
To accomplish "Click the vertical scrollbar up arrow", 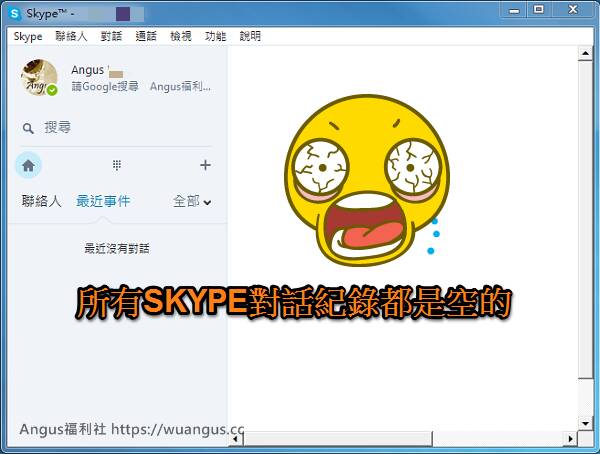I will tap(585, 53).
